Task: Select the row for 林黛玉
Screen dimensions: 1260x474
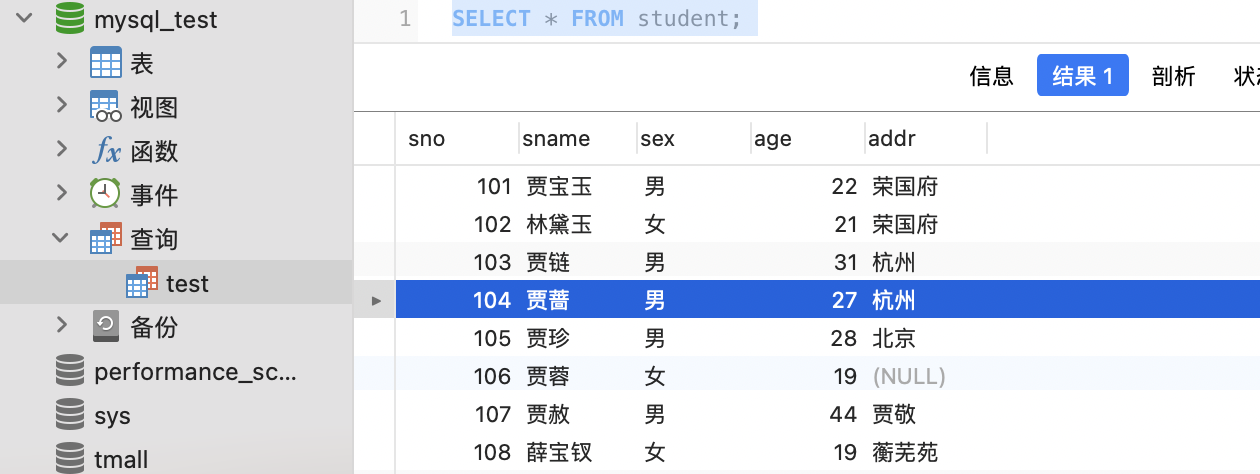Action: (x=559, y=224)
